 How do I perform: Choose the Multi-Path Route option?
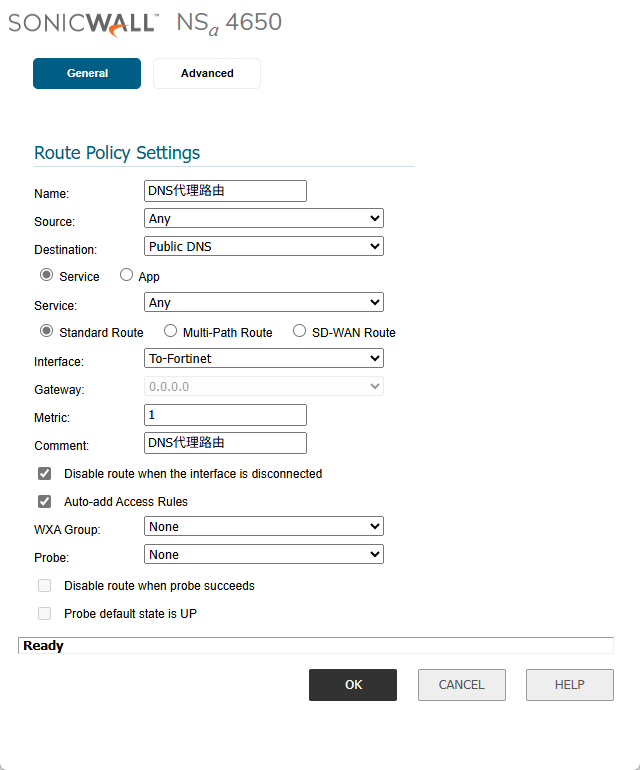(170, 331)
